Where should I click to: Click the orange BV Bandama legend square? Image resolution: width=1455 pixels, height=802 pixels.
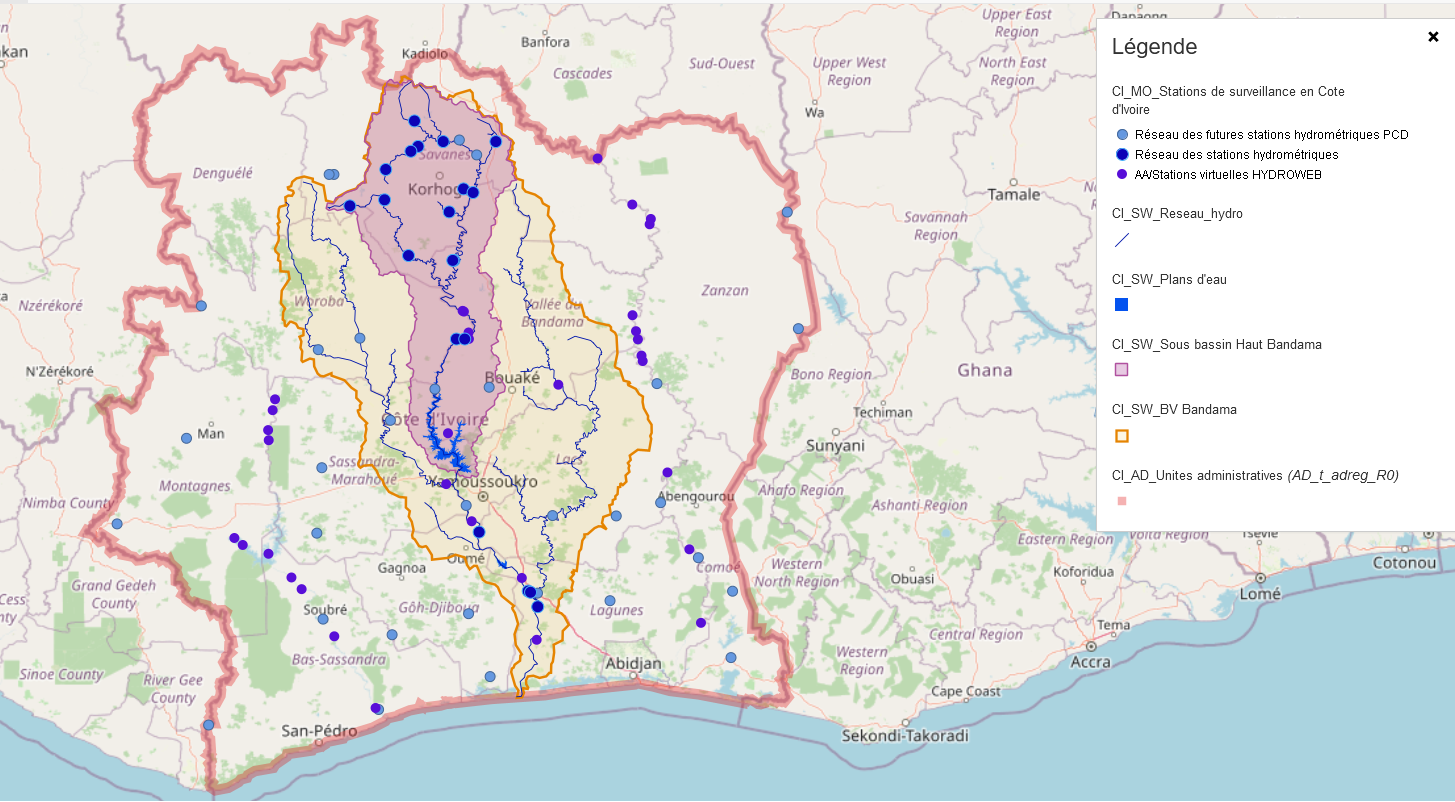pyautogui.click(x=1122, y=436)
